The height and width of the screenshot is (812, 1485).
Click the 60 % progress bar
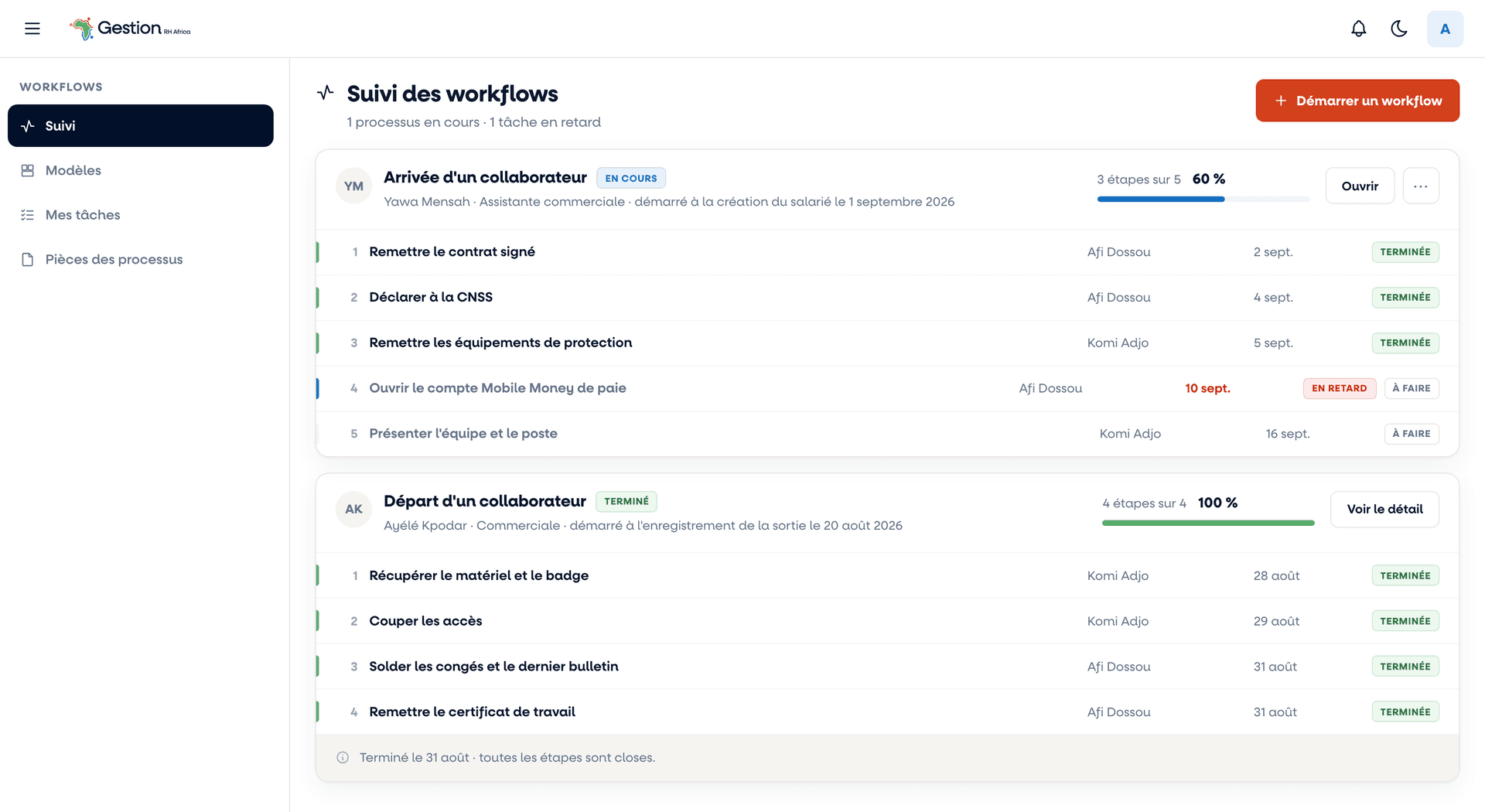(x=1203, y=199)
